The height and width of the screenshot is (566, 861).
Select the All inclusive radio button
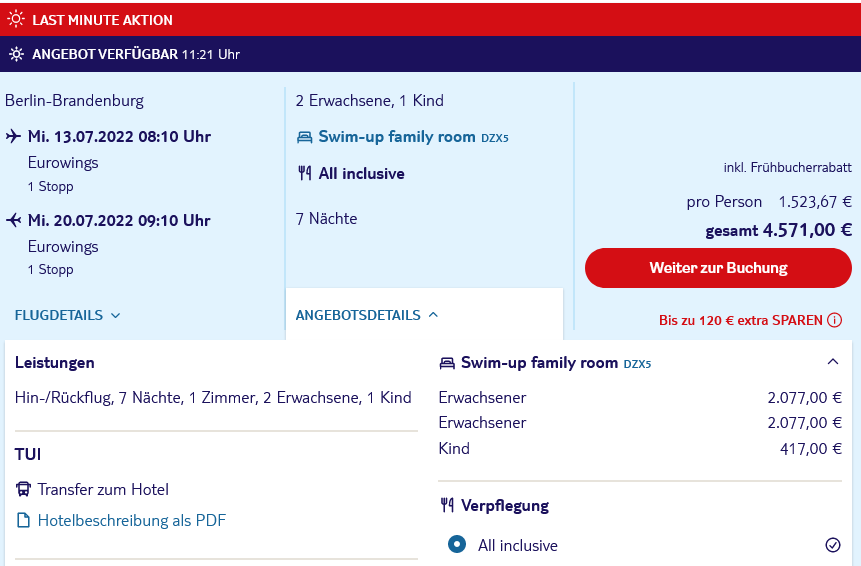point(457,545)
